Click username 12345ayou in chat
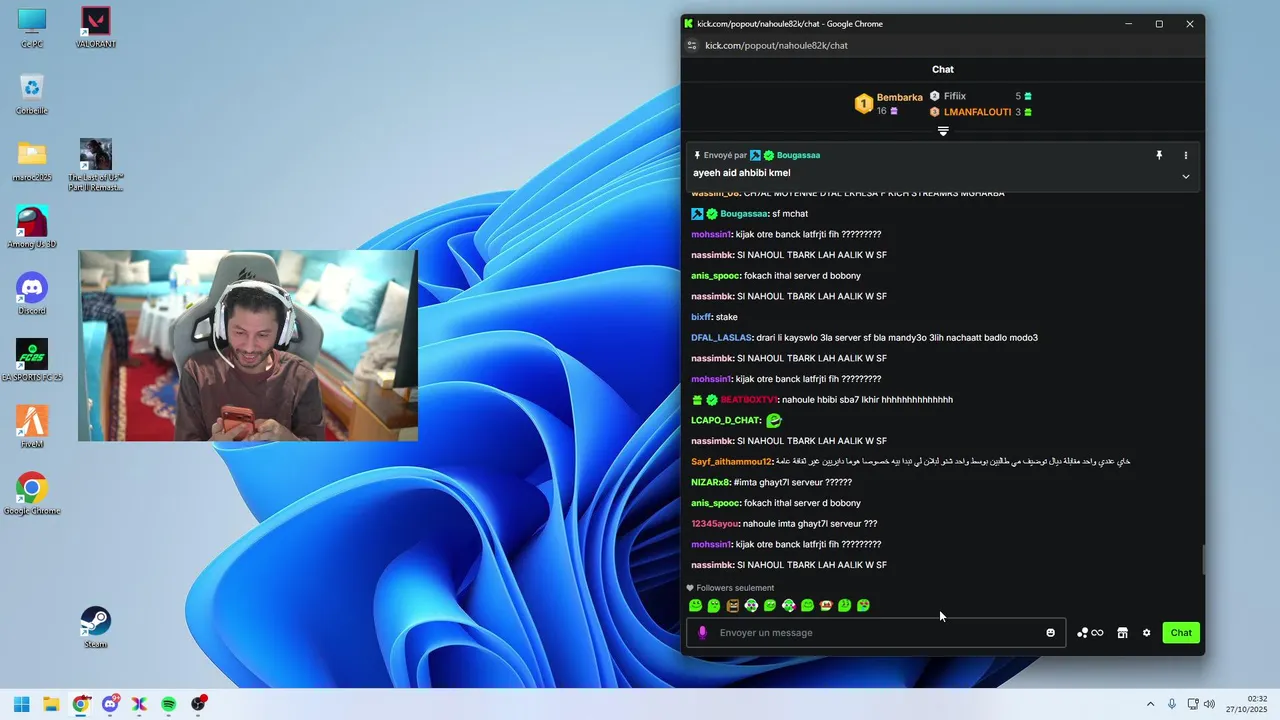This screenshot has width=1280, height=720. click(x=715, y=524)
